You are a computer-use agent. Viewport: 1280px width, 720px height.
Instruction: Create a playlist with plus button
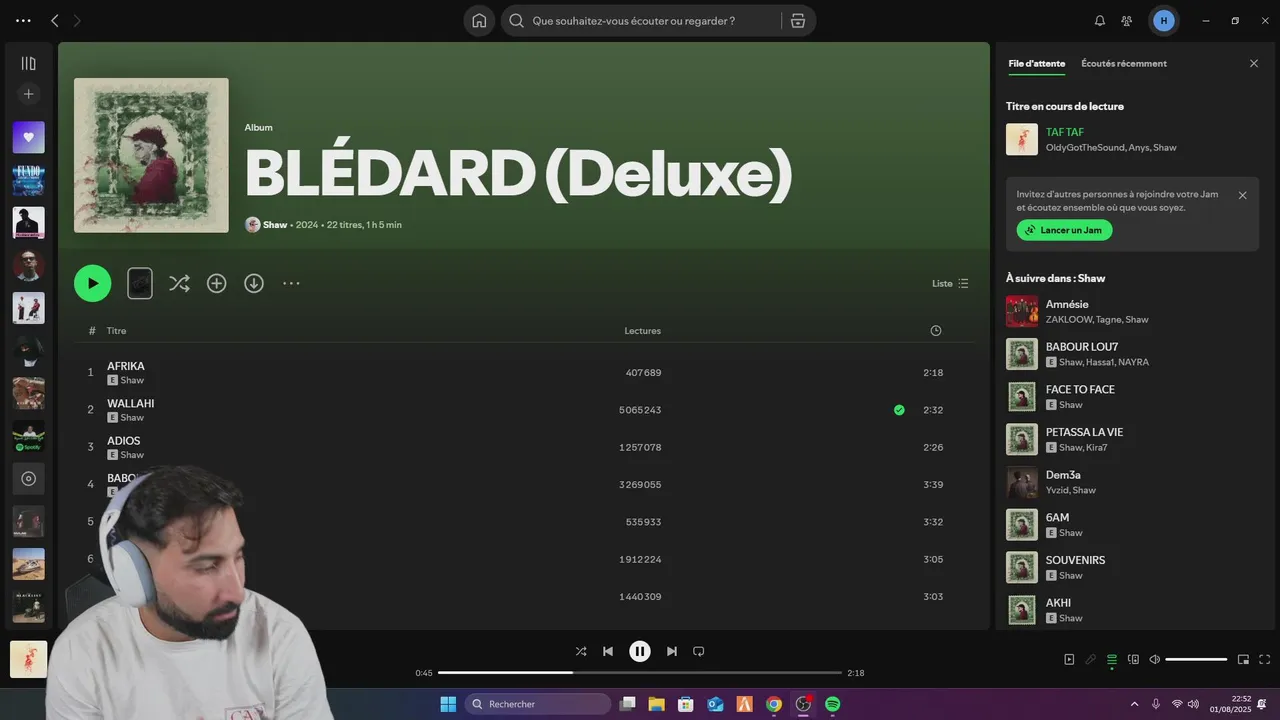coord(28,94)
